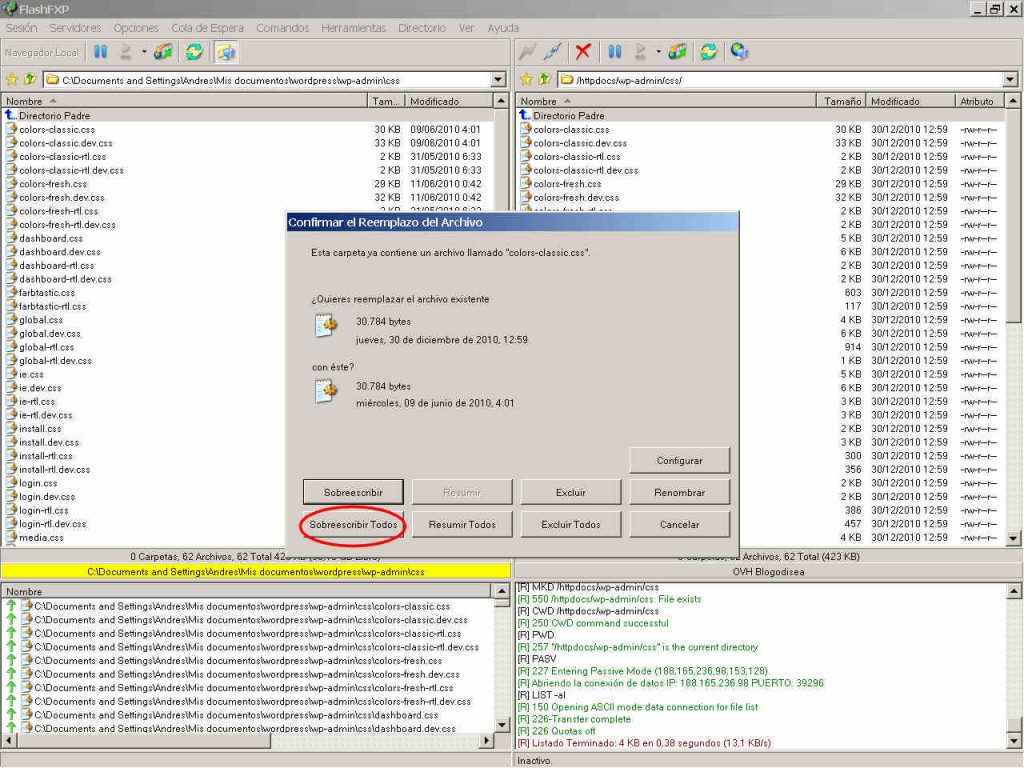This screenshot has height=768, width=1024.
Task: Expand the local path dropdown
Action: [499, 80]
